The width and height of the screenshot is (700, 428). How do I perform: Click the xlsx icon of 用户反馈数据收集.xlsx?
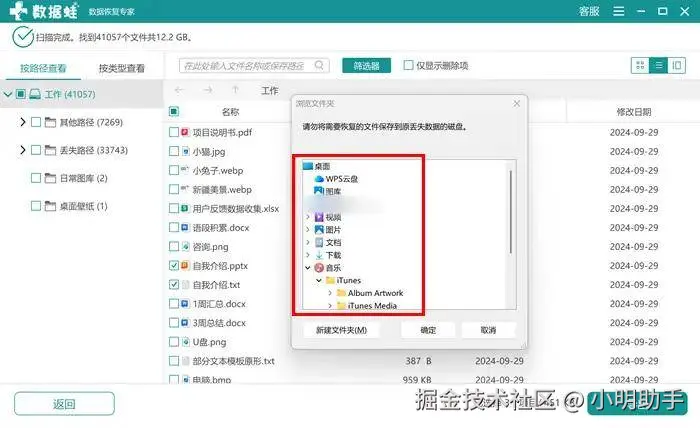185,208
